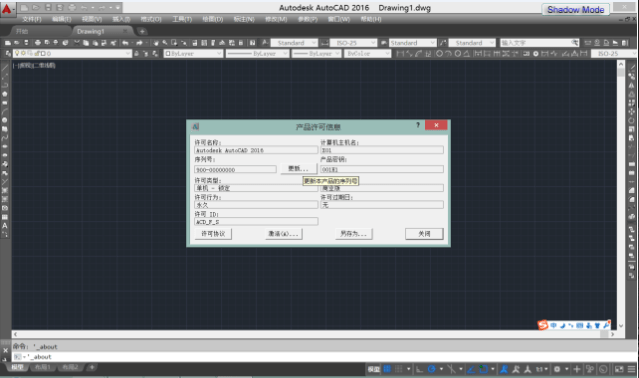This screenshot has height=378, width=639.
Task: Open the ByLayer linetype dropdown
Action: [258, 53]
